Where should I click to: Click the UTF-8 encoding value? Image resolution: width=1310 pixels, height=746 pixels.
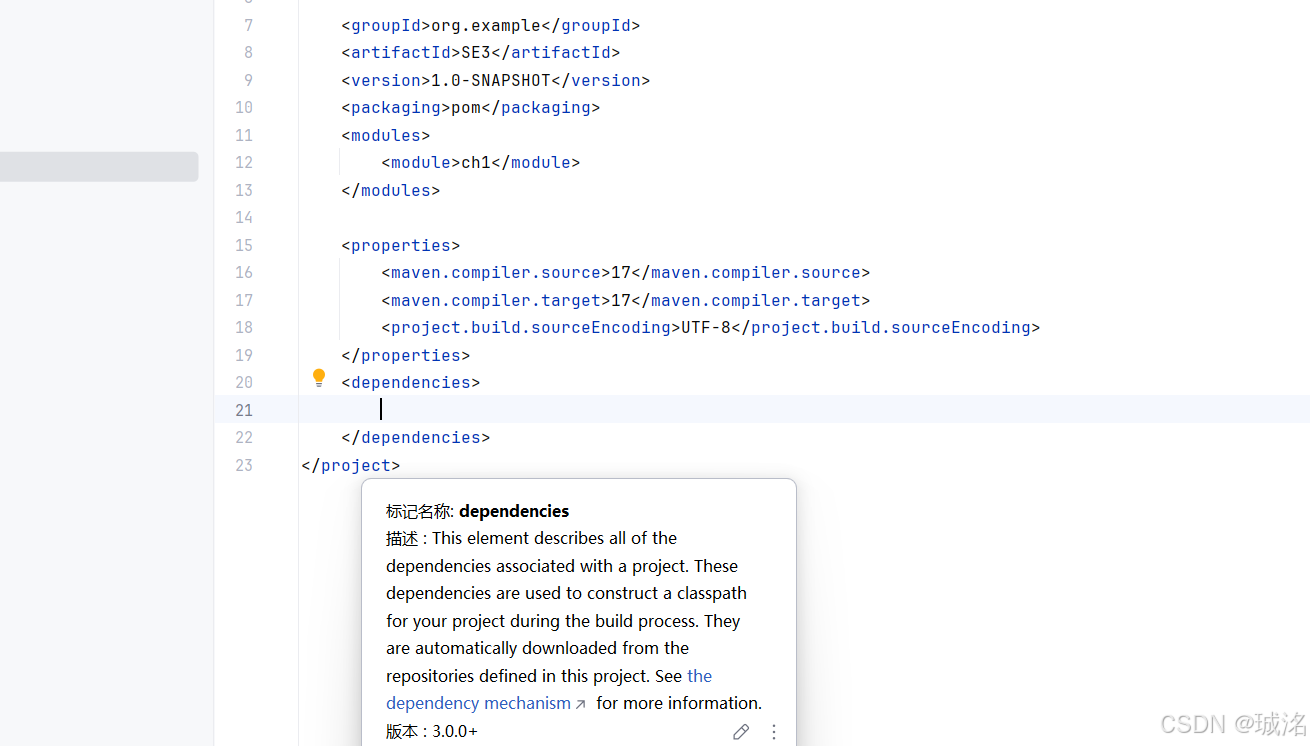pyautogui.click(x=706, y=327)
